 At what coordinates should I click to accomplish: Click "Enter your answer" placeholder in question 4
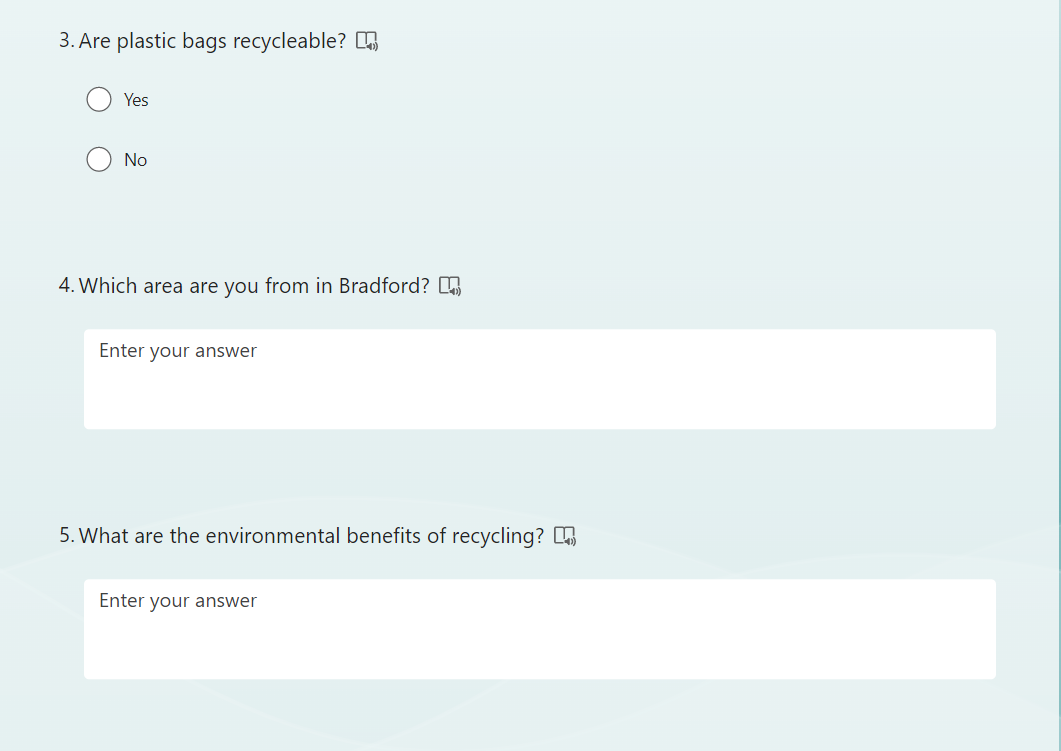click(x=178, y=351)
